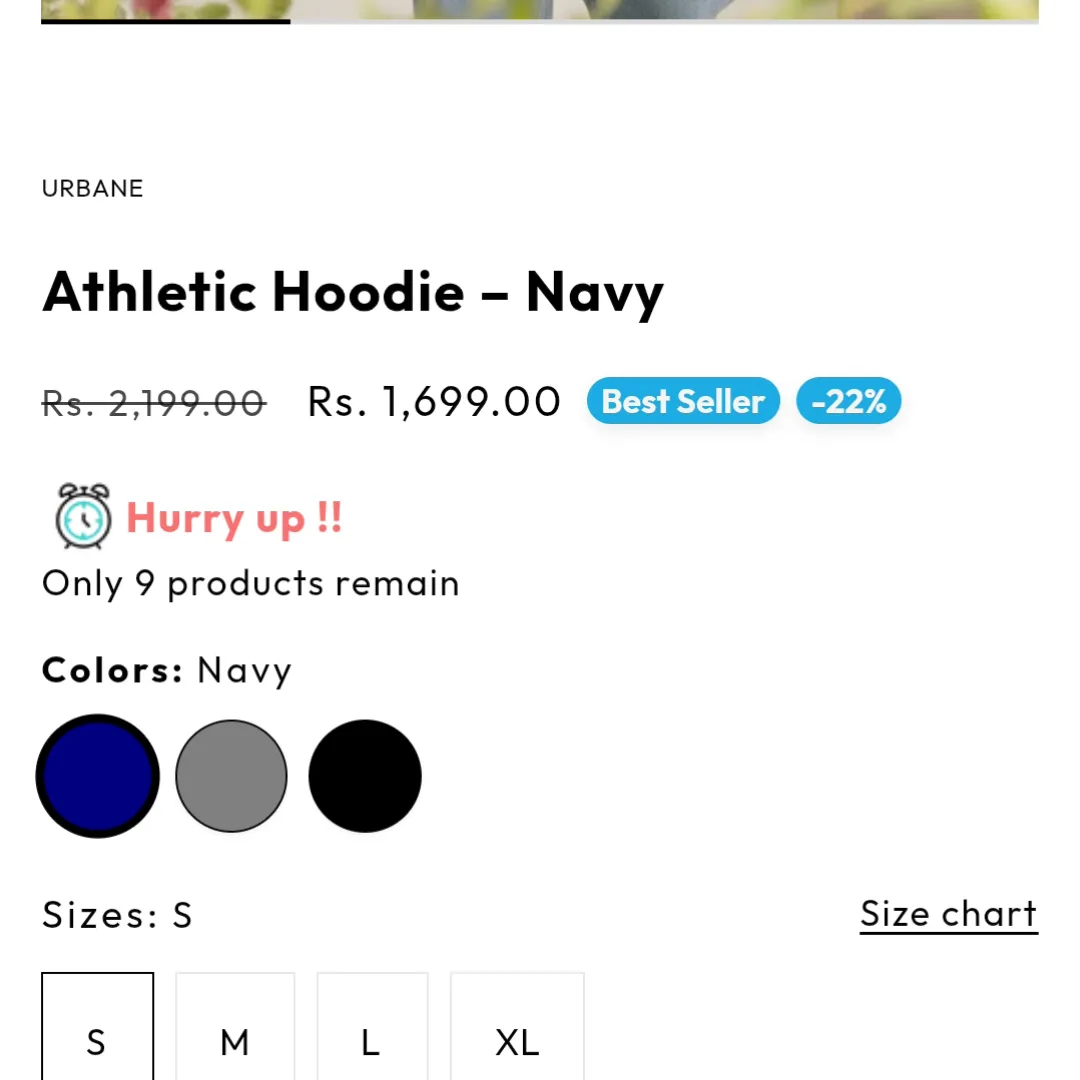The width and height of the screenshot is (1080, 1080).
Task: Open the URBANE brand link
Action: [x=93, y=188]
